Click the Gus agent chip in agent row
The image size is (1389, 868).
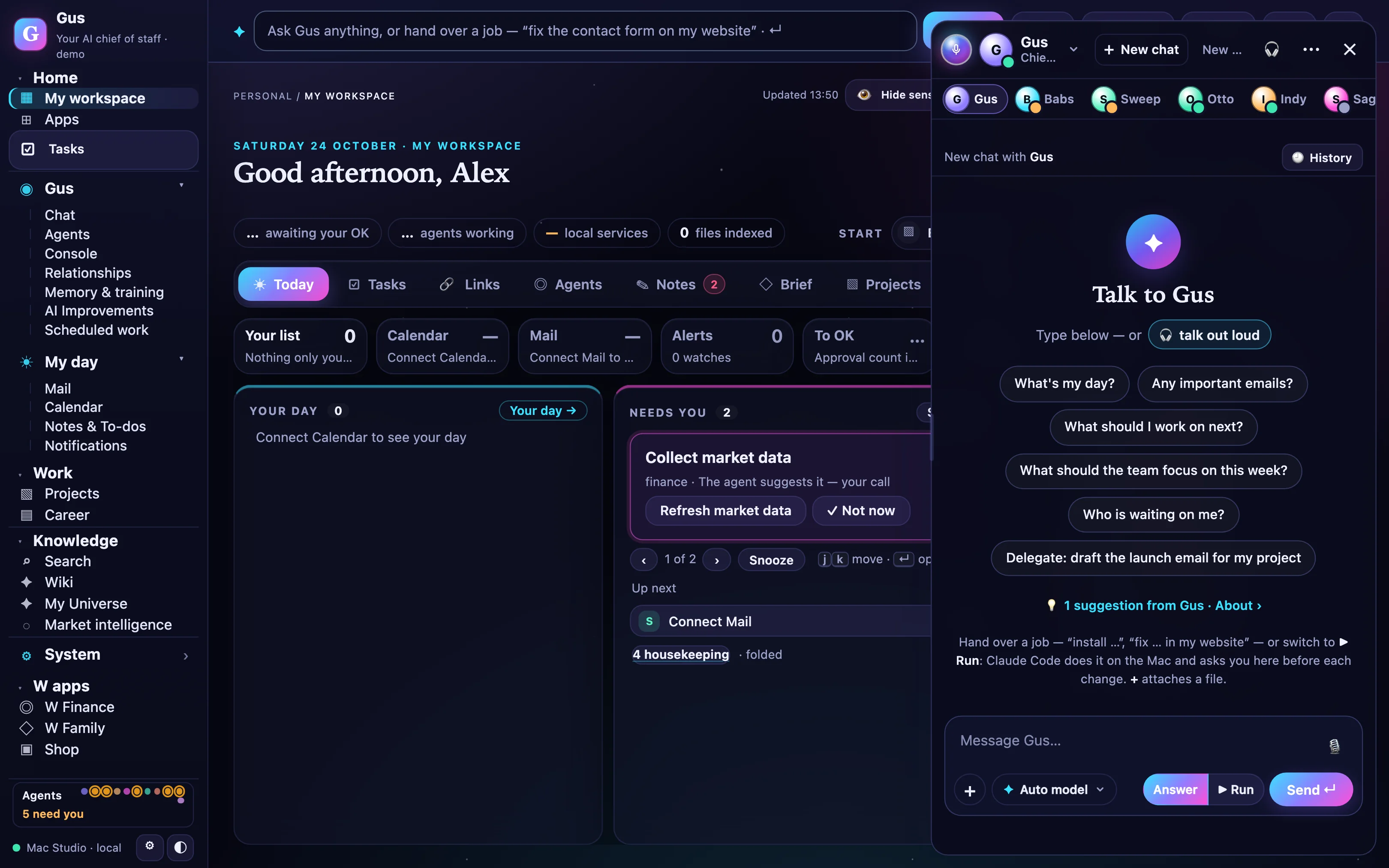[975, 99]
